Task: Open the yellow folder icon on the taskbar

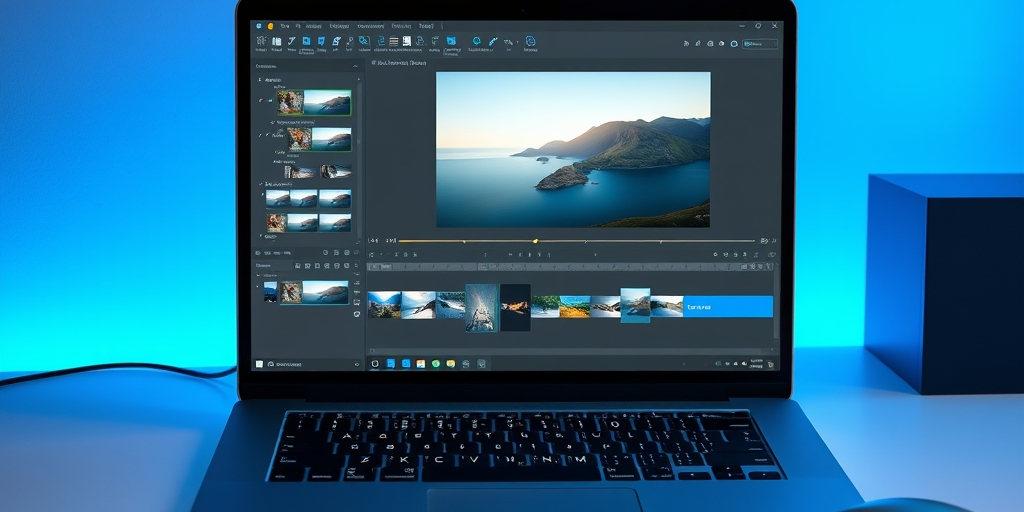Action: (x=451, y=364)
